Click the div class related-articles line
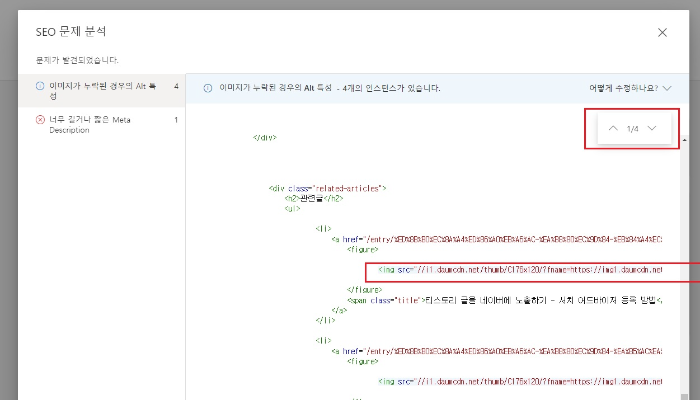The width and height of the screenshot is (700, 400). click(x=327, y=188)
